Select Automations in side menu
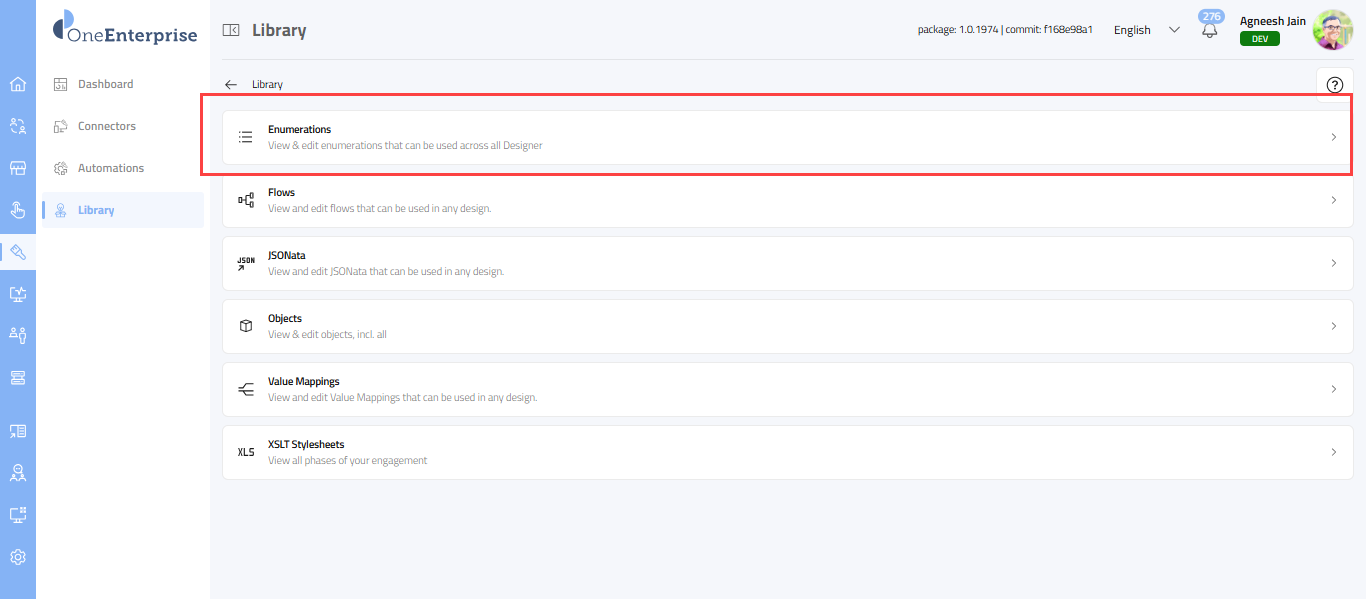 [x=110, y=168]
